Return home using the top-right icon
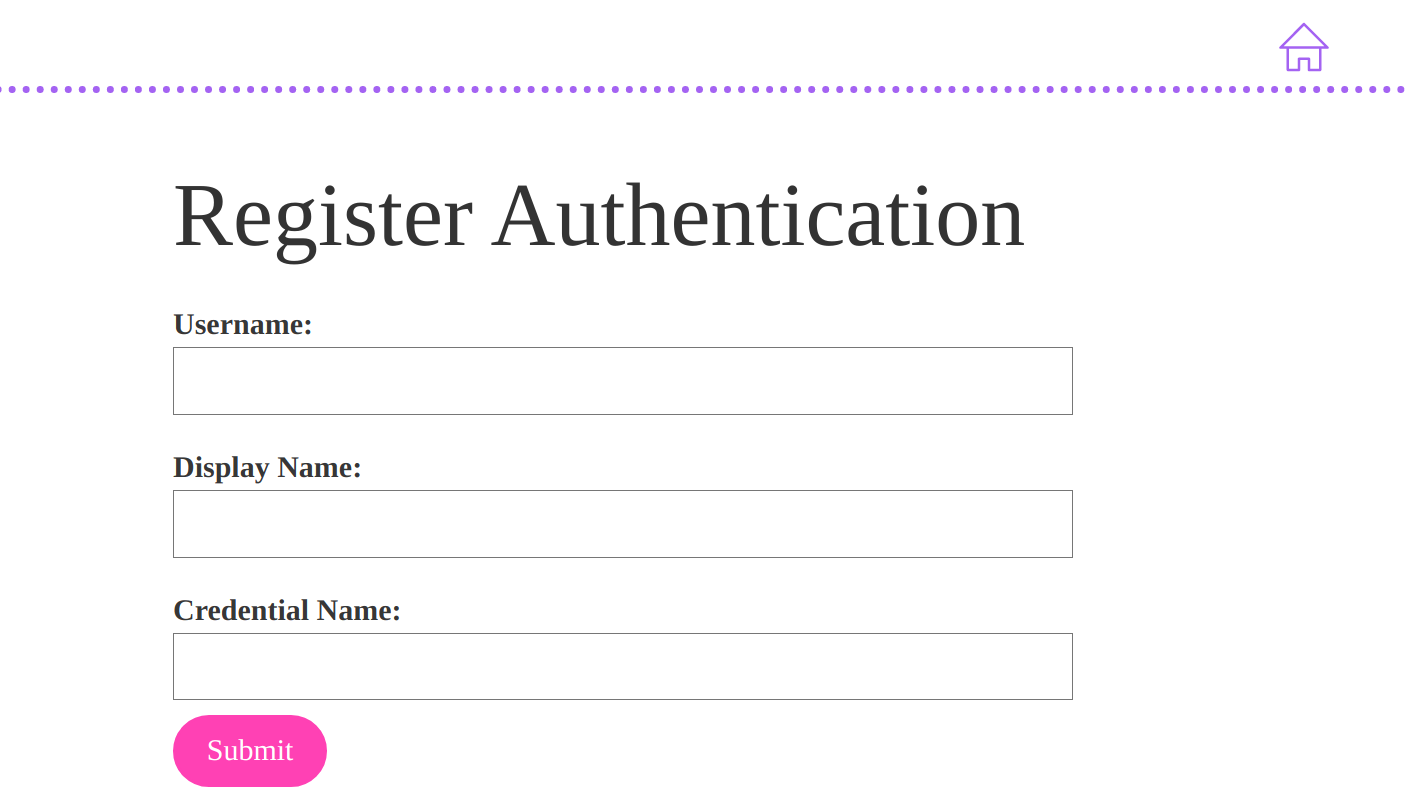Image resolution: width=1408 pixels, height=812 pixels. click(1303, 48)
